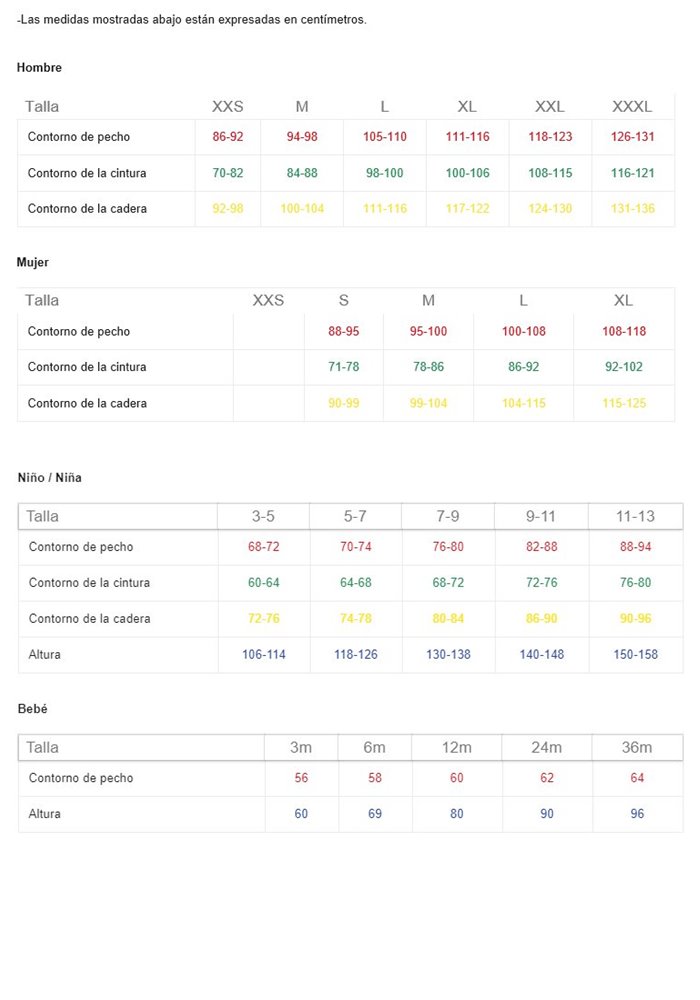Select men's chest value 86-92
Viewport: 700px width, 1000px height.
pos(228,137)
